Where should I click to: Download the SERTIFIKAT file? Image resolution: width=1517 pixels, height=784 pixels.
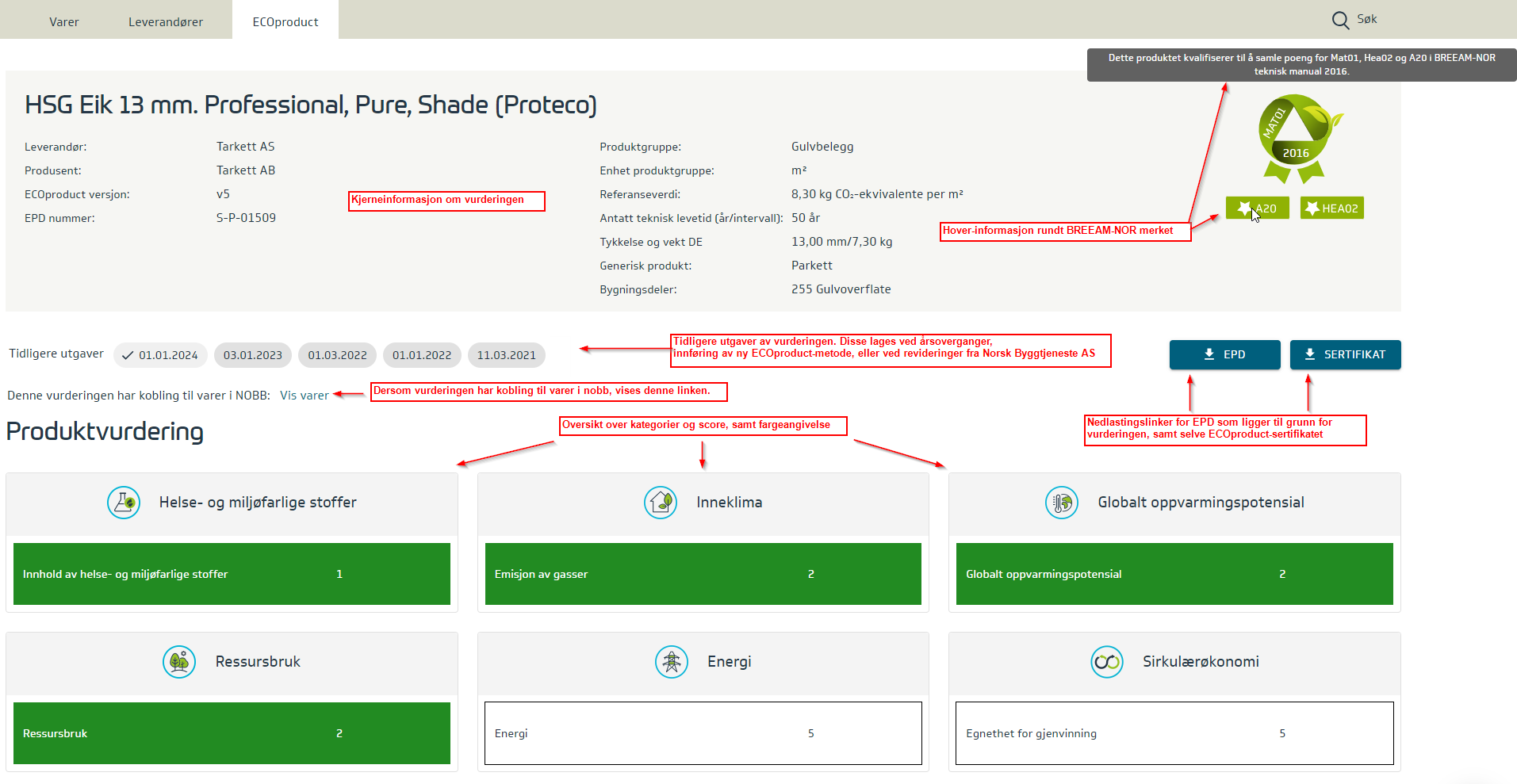tap(1345, 354)
